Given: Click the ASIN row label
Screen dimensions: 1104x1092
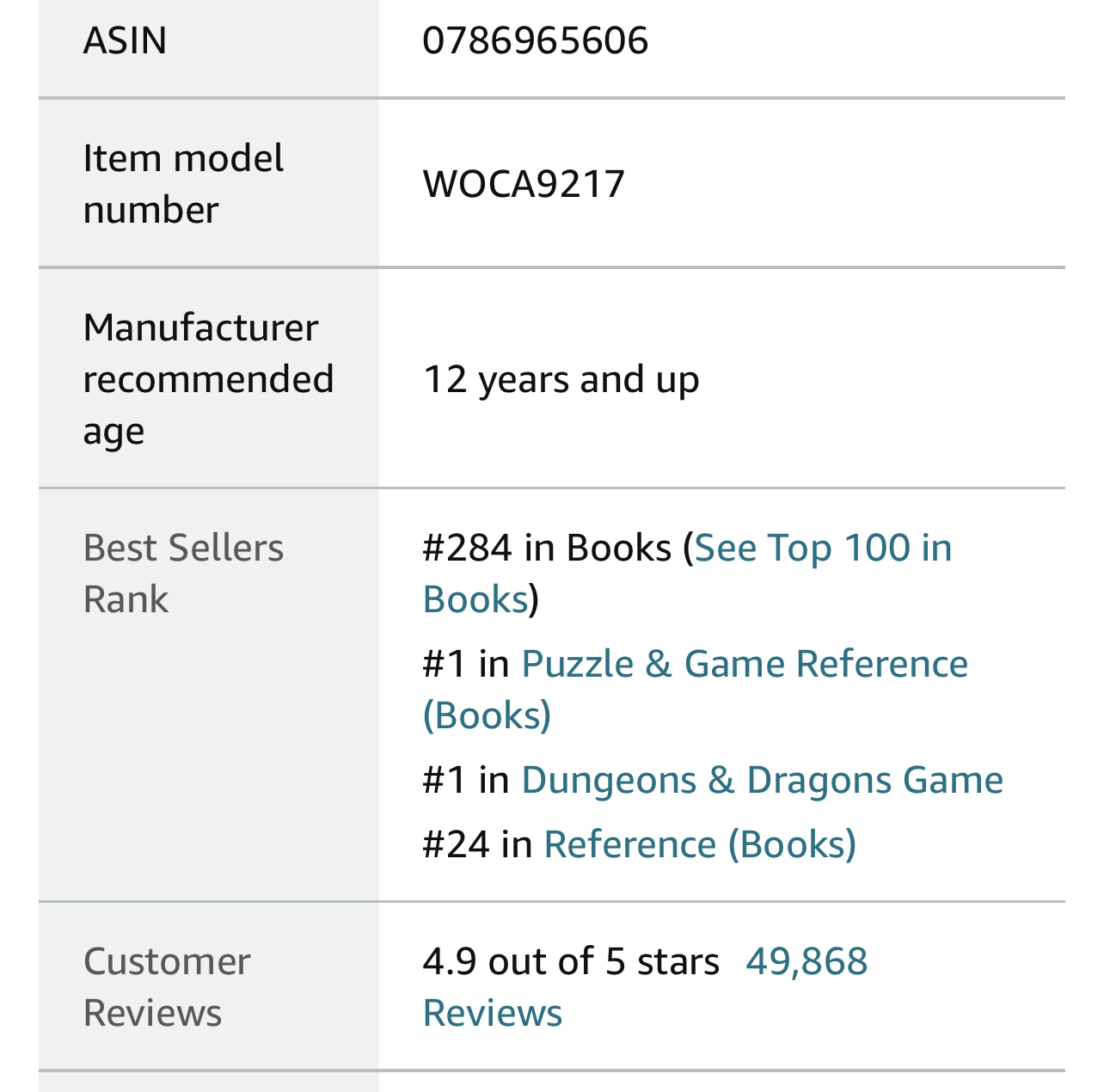Looking at the screenshot, I should click(x=125, y=40).
